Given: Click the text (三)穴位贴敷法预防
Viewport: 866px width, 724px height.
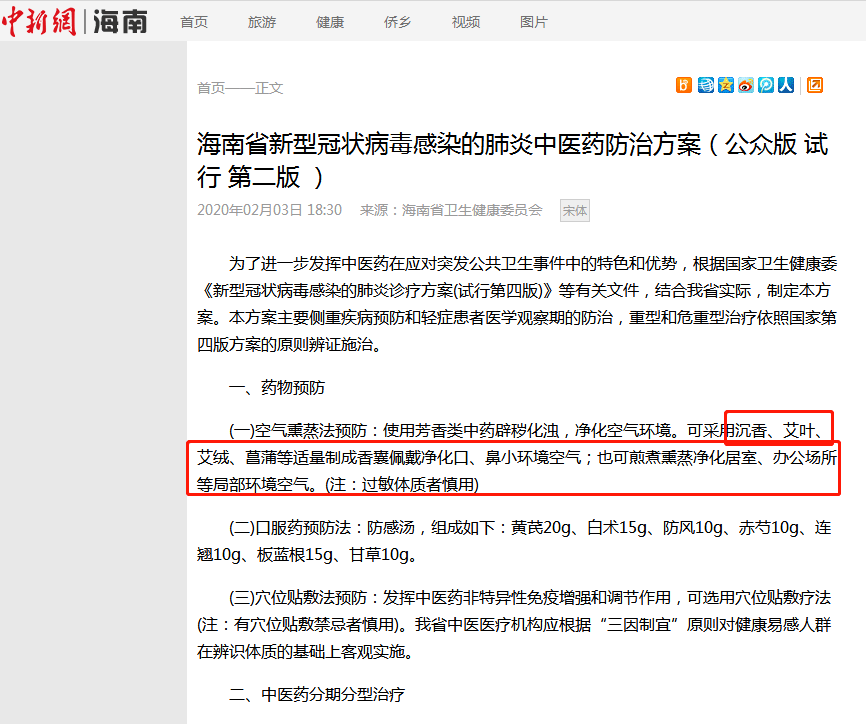Looking at the screenshot, I should [298, 598].
